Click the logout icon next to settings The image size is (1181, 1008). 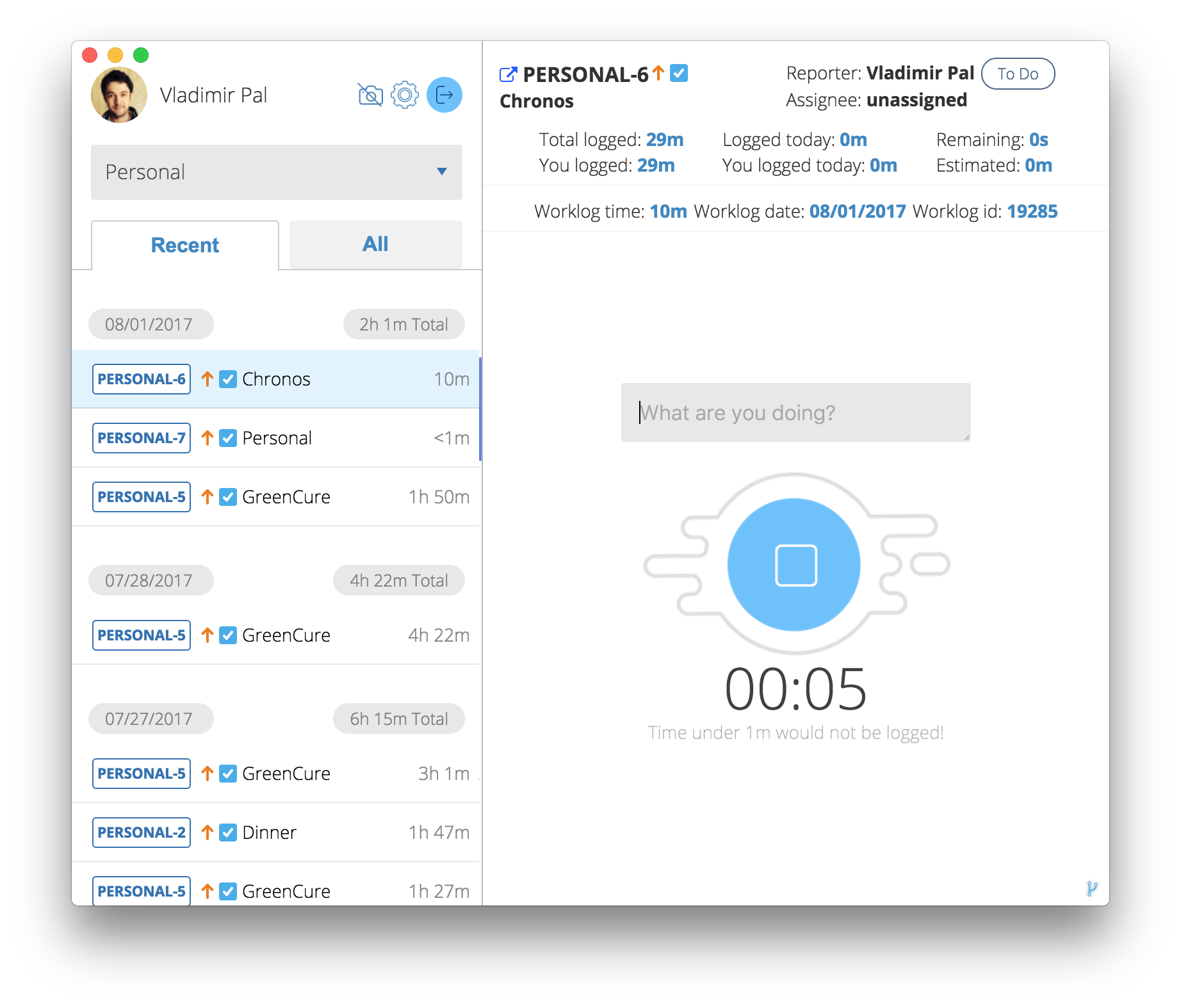[x=443, y=95]
